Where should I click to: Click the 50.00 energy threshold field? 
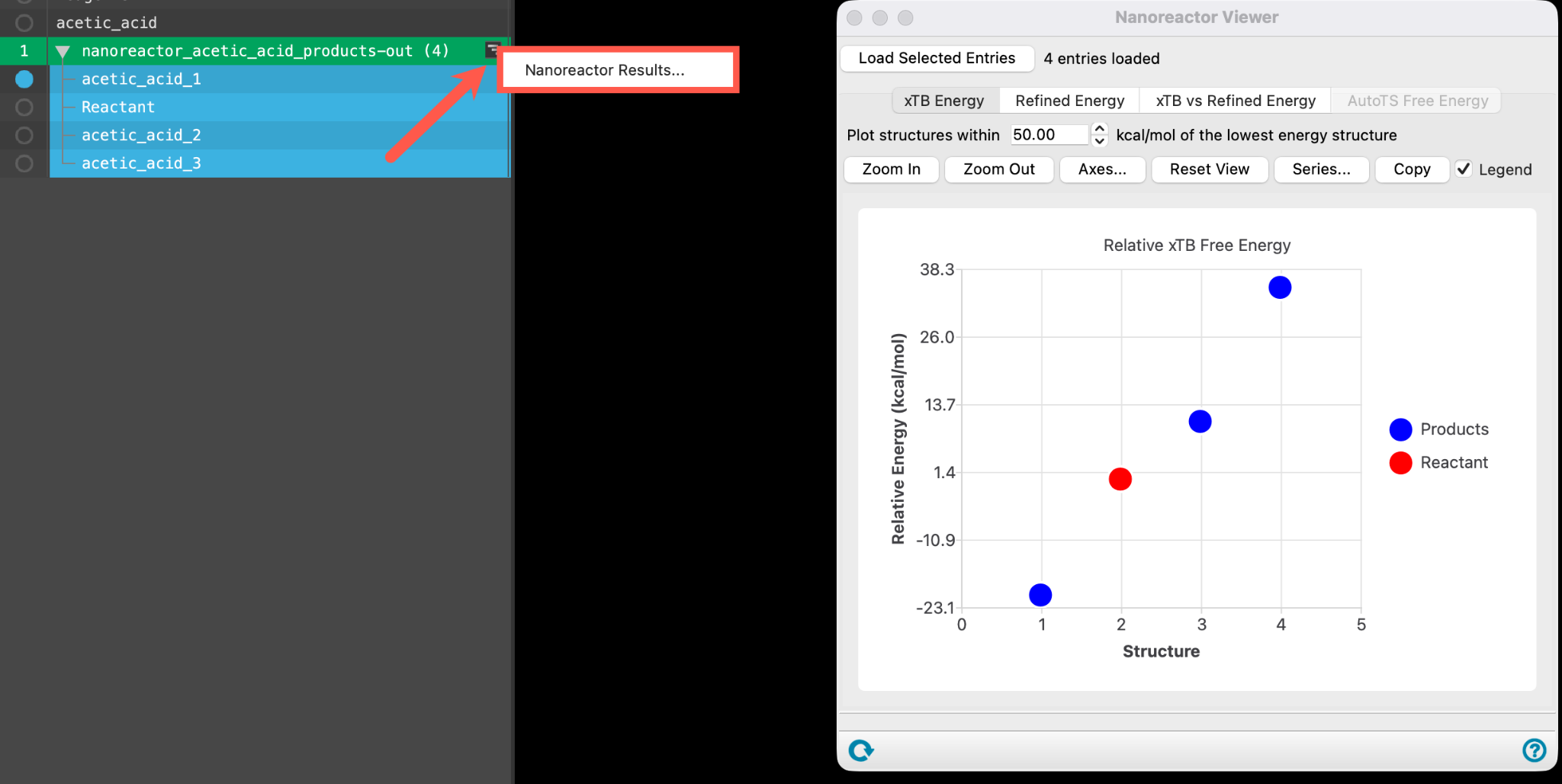pos(1049,135)
